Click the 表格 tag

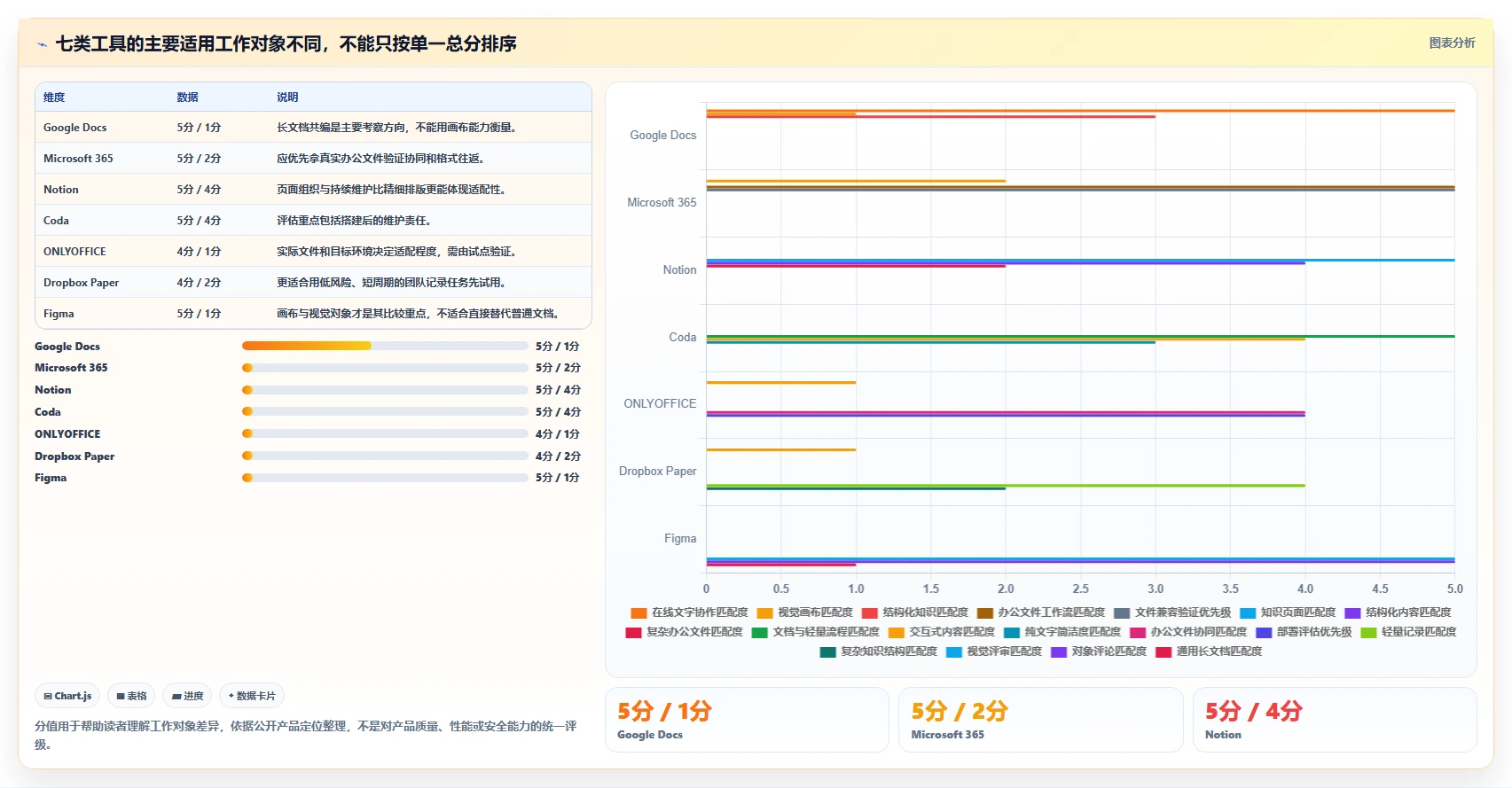(x=131, y=696)
